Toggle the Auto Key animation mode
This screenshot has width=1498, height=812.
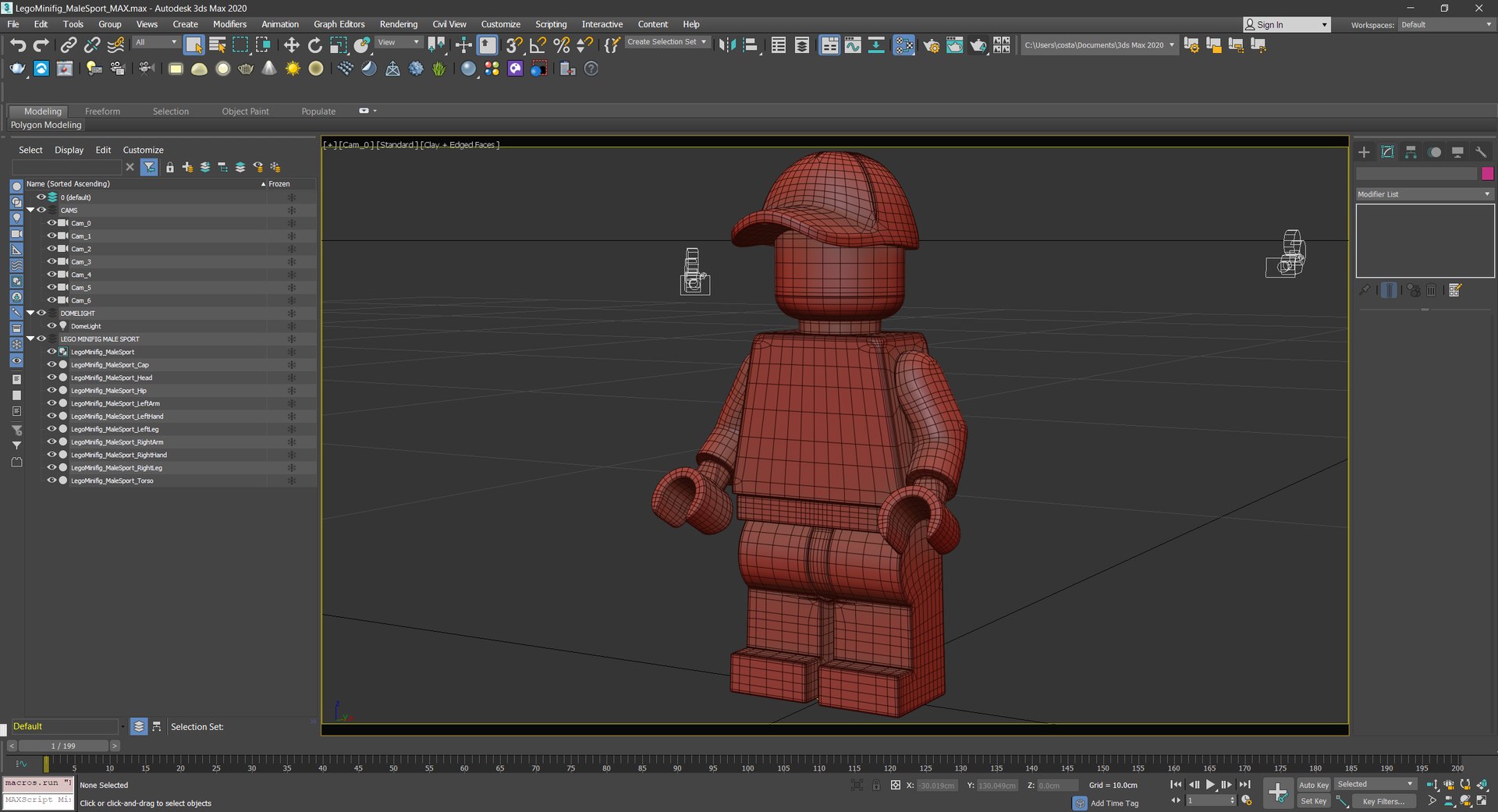(1314, 785)
